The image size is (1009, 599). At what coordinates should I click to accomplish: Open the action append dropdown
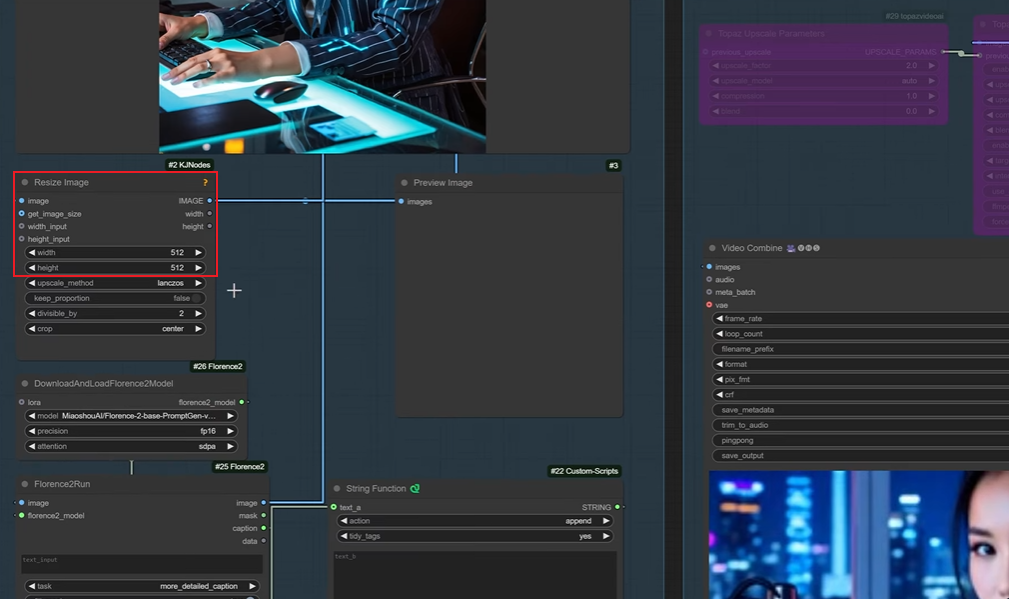(475, 521)
